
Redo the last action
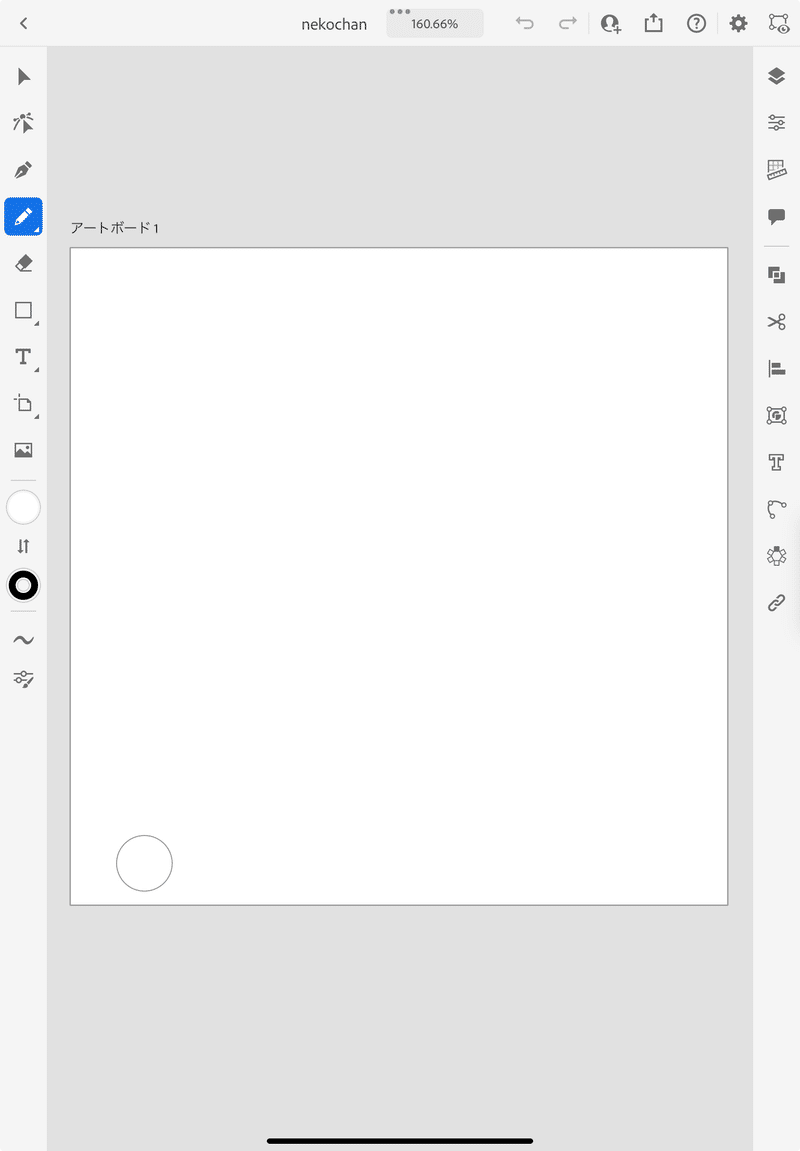567,23
